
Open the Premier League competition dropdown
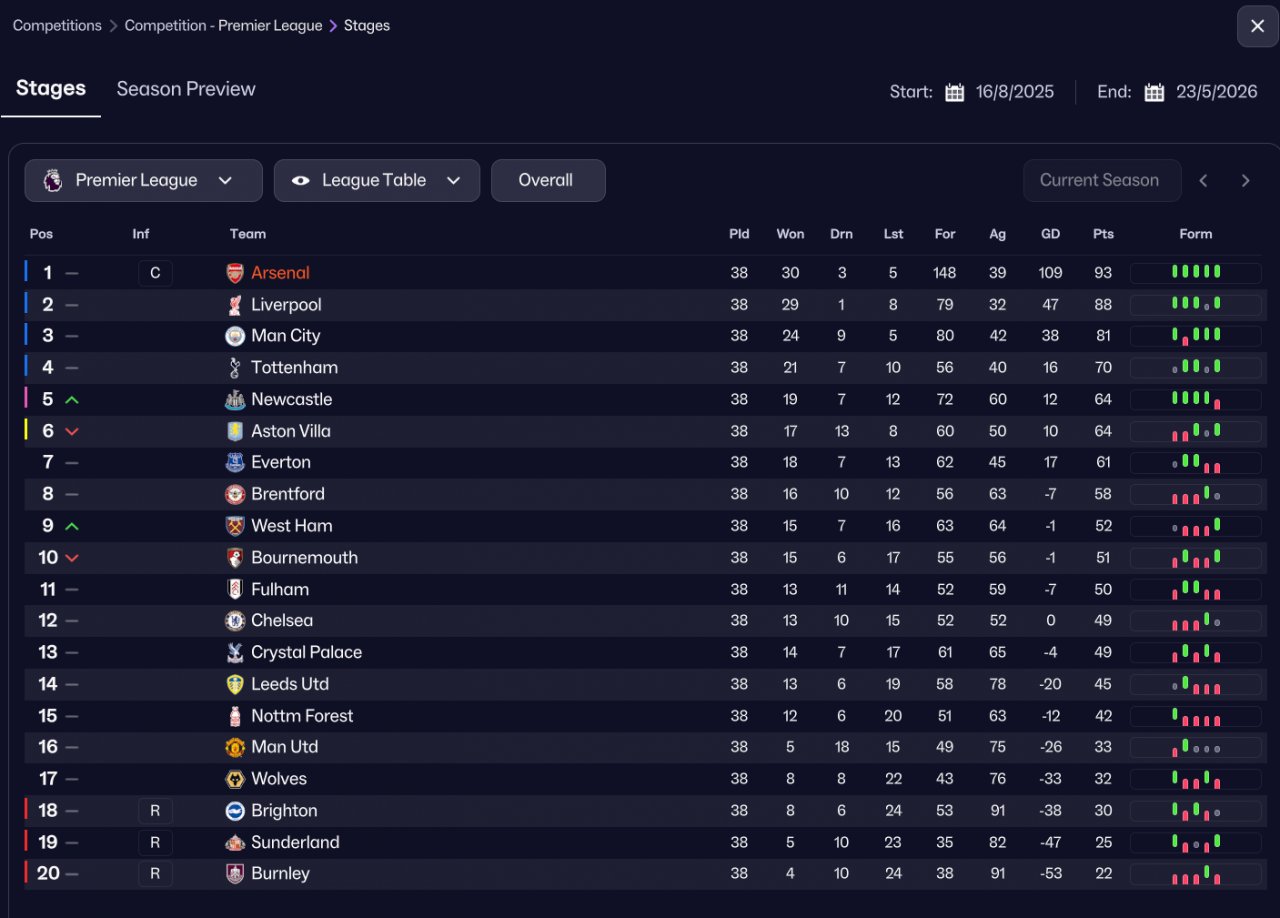point(143,181)
